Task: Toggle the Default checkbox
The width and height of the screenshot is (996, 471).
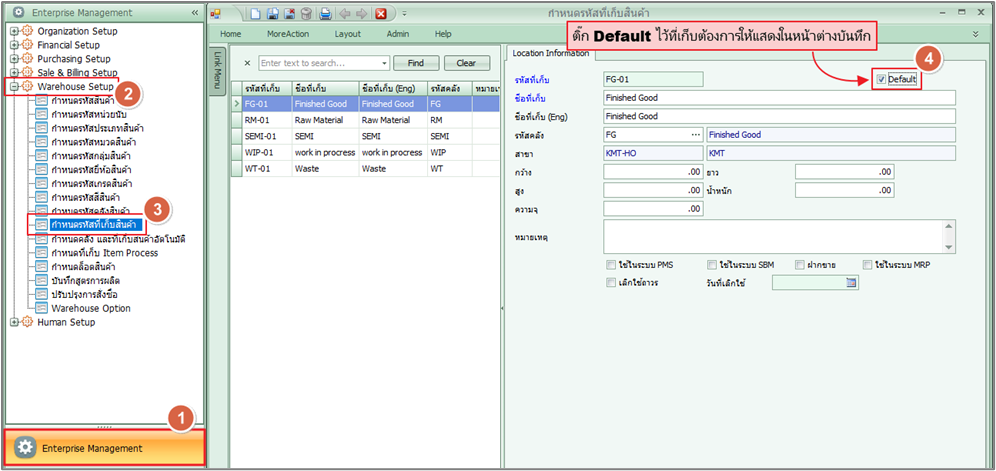Action: click(x=881, y=79)
